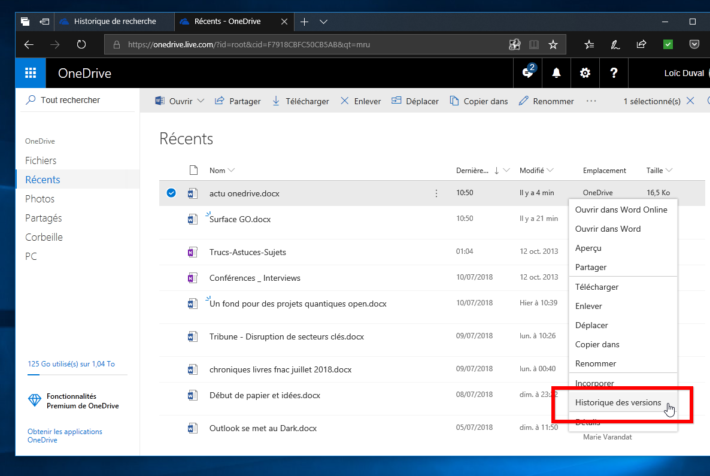
Task: Select the Outlook se met au Dark.docx file
Action: pyautogui.click(x=263, y=428)
